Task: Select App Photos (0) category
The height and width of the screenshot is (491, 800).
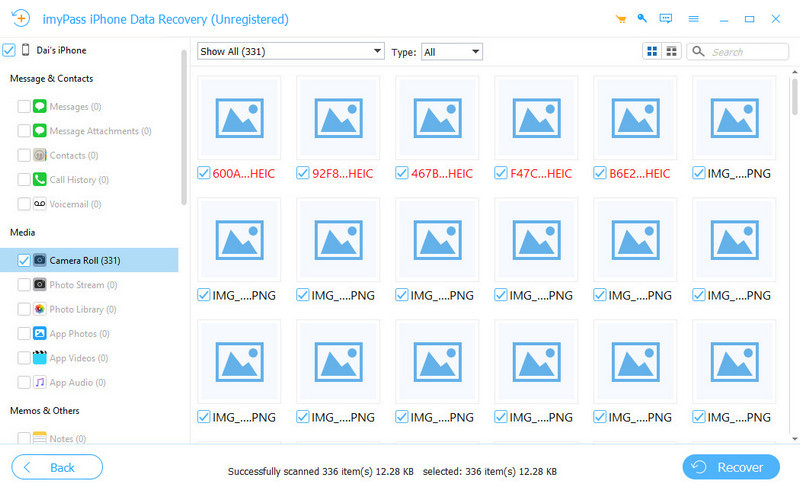Action: tap(79, 334)
